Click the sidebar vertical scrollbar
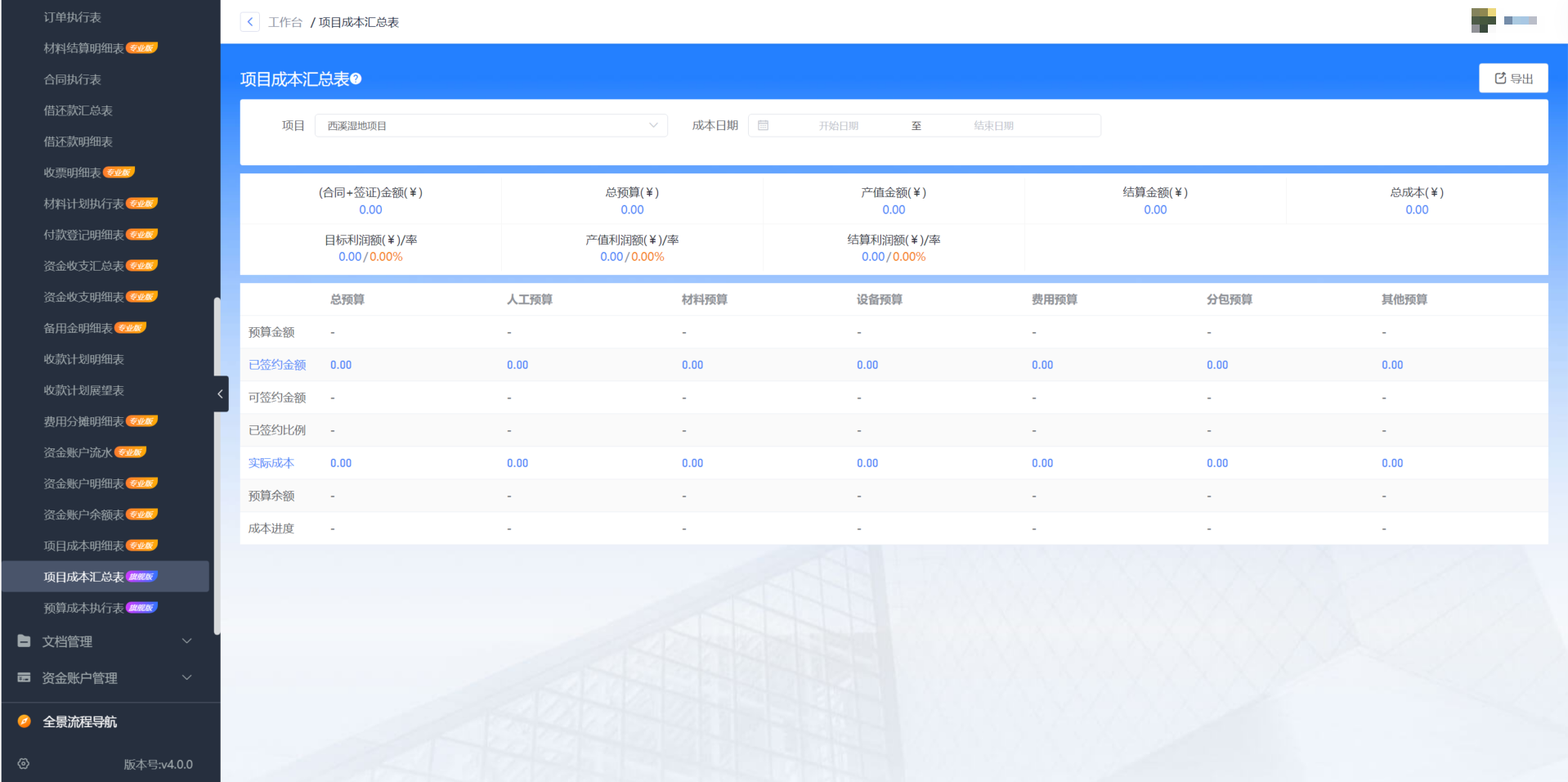The image size is (1568, 782). click(x=217, y=466)
